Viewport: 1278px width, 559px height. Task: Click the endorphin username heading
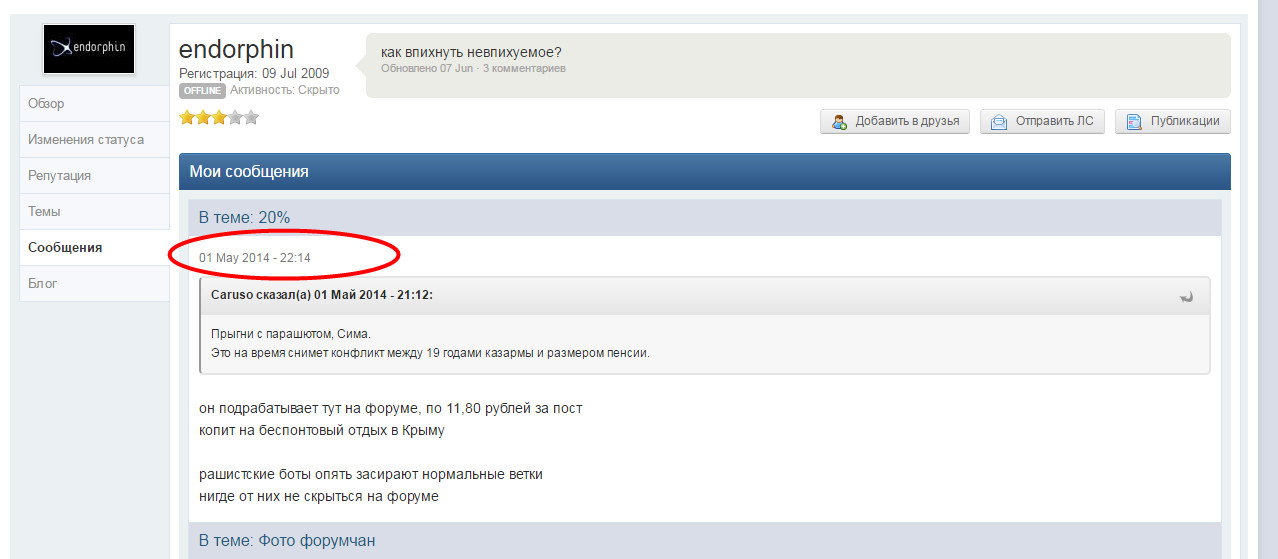pos(236,50)
